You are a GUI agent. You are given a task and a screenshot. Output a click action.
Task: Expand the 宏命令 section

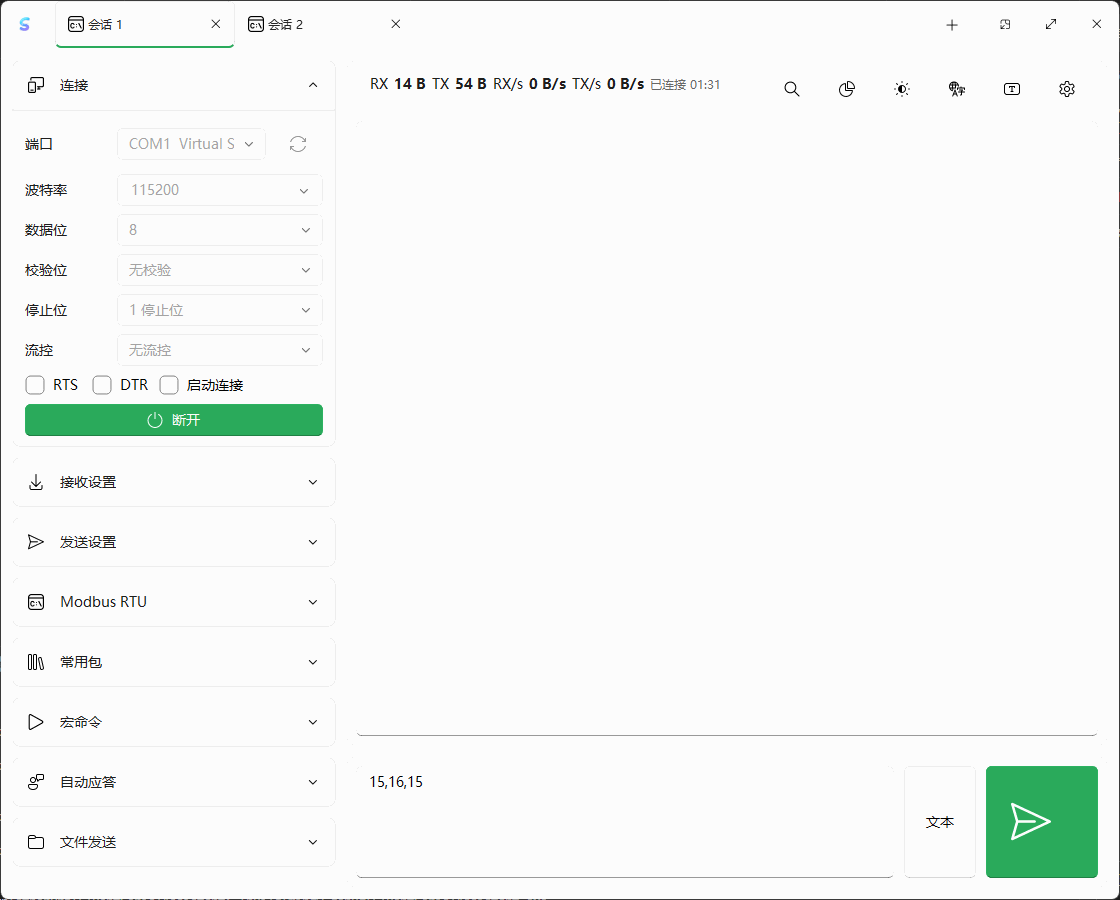[174, 722]
